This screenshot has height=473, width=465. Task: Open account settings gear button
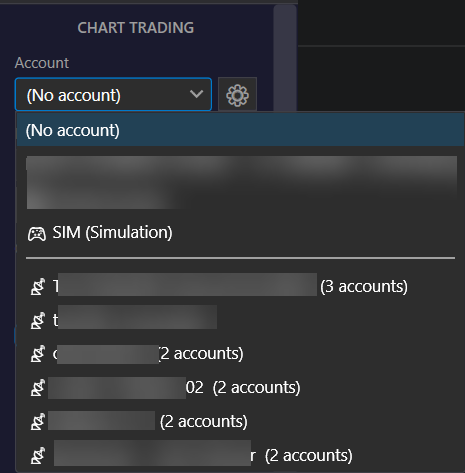coord(237,95)
